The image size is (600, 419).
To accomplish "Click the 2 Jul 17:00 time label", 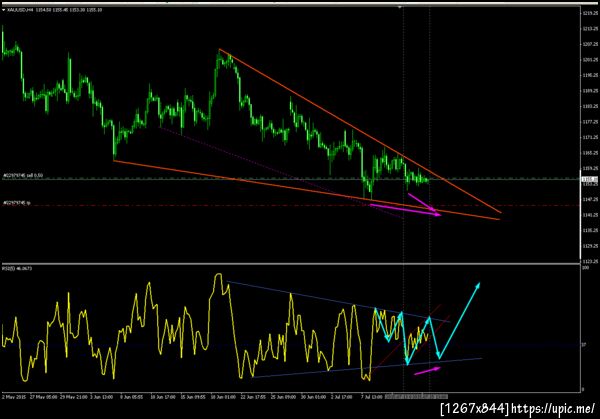I will [342, 397].
